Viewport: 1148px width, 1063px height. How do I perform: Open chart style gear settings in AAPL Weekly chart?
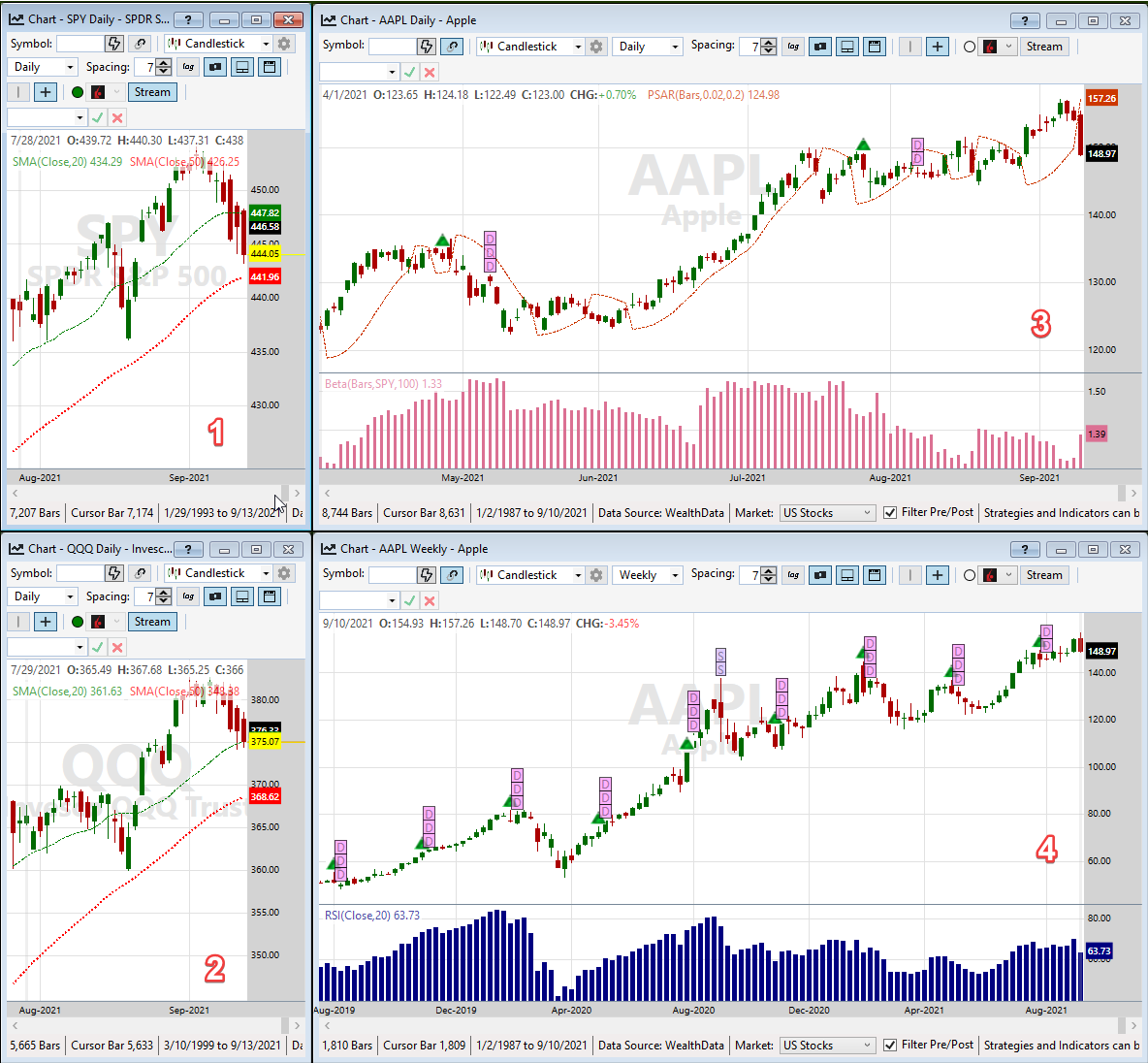click(x=596, y=575)
